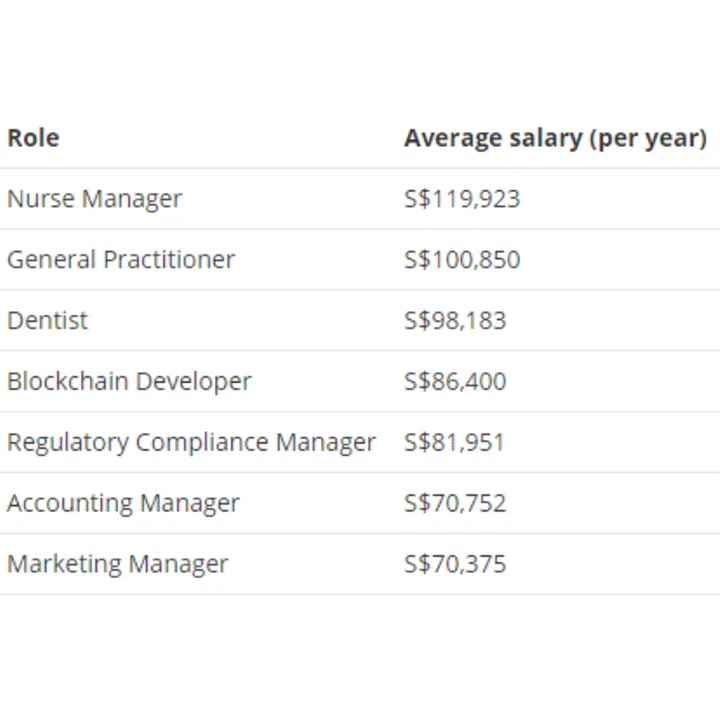720x720 pixels.
Task: Click the Regulatory Compliance Manager cell
Action: point(191,443)
